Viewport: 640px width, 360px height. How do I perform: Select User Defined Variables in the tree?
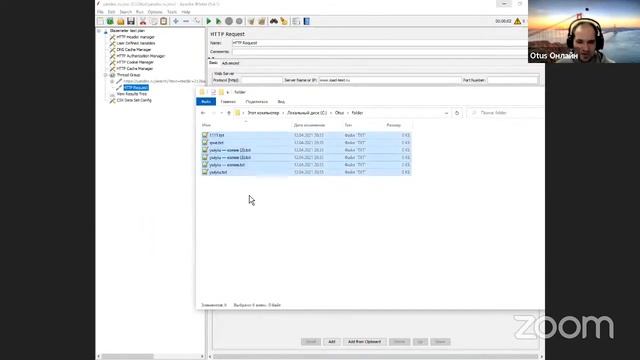(x=136, y=43)
